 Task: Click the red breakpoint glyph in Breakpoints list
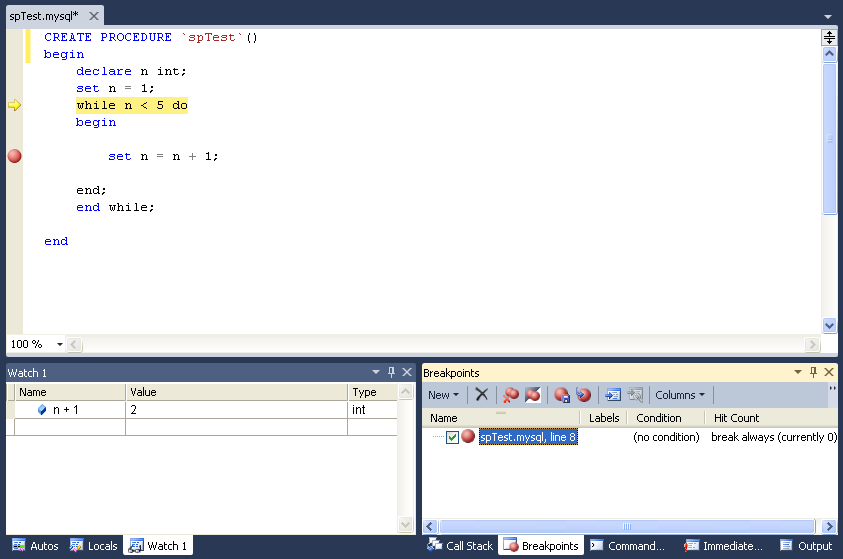pyautogui.click(x=468, y=436)
